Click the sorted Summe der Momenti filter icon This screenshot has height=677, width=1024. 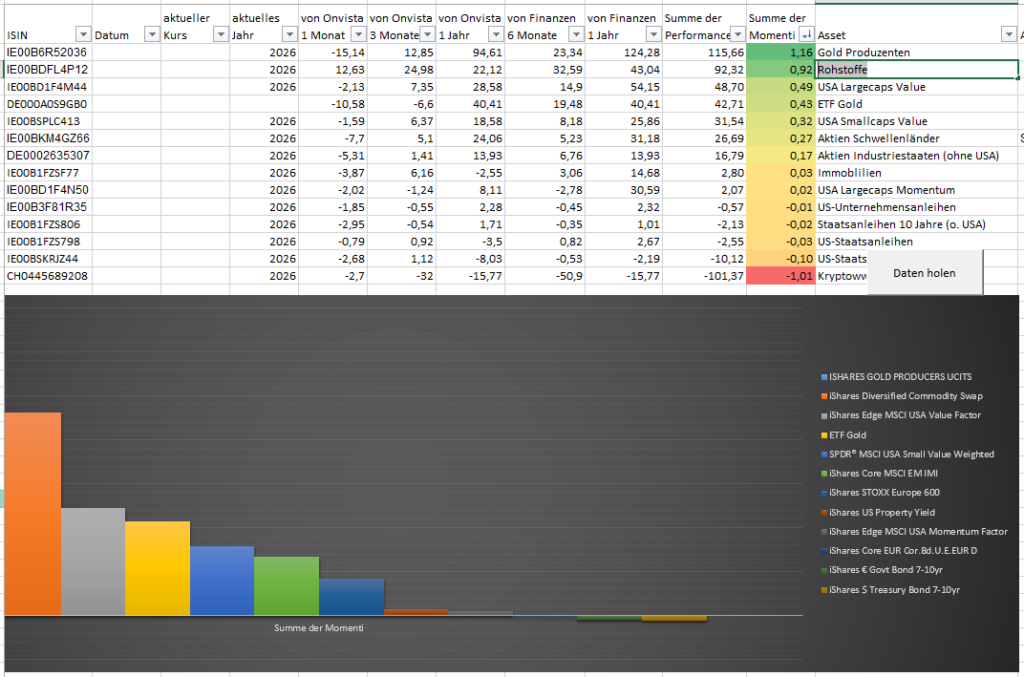tap(805, 35)
